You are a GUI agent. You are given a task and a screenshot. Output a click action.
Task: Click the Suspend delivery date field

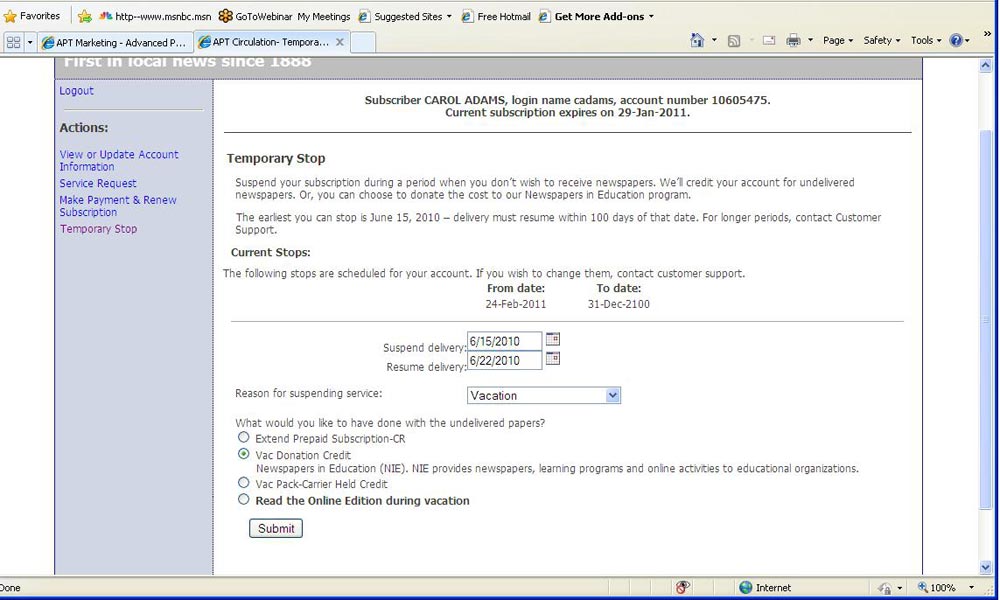pyautogui.click(x=504, y=341)
